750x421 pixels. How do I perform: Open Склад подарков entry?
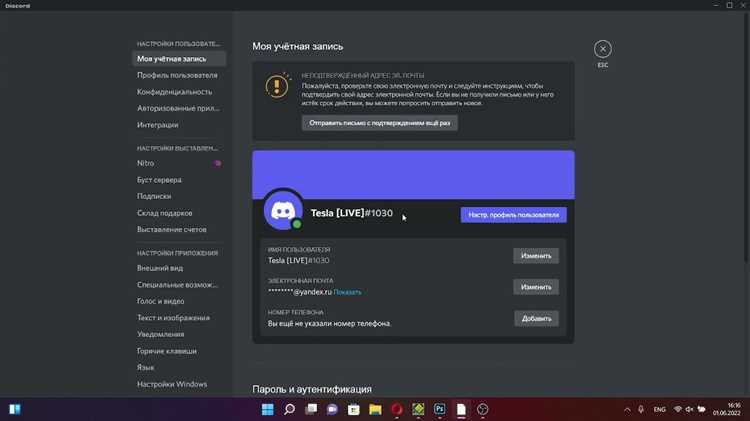pos(179,213)
